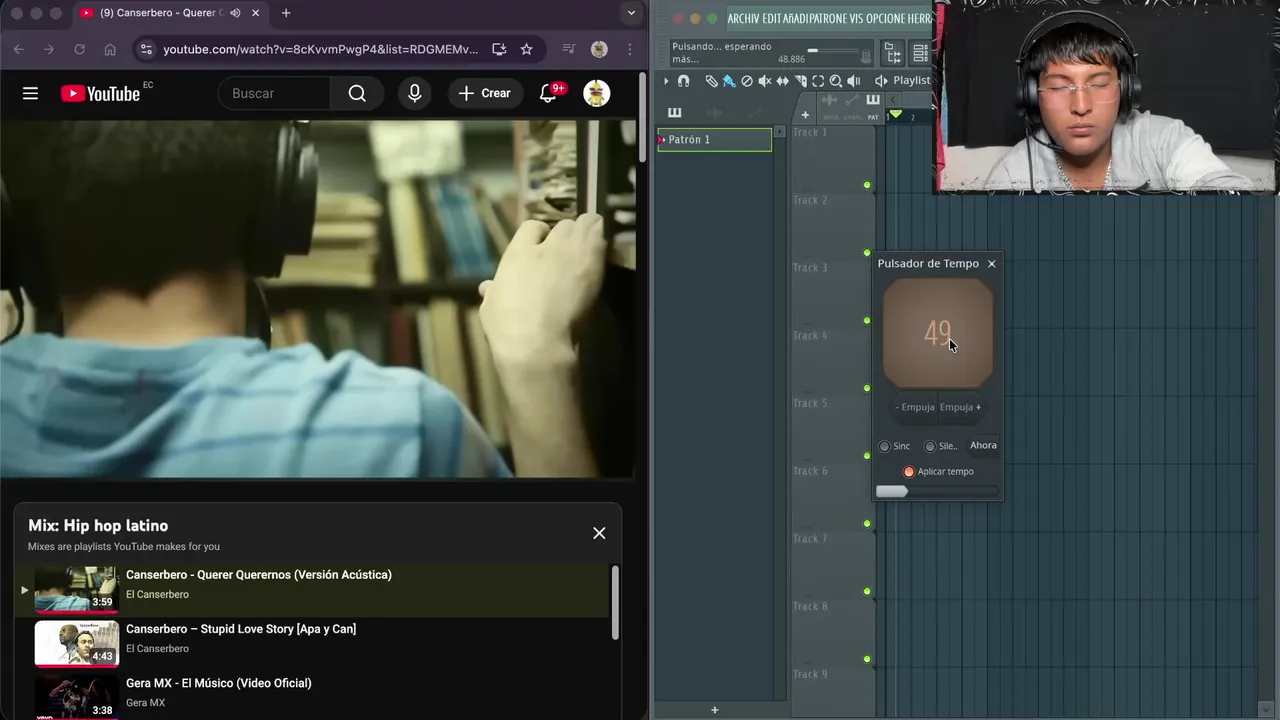Screen dimensions: 1280x720
Task: Select the pencil Draw tool in FL Studio
Action: pos(711,81)
